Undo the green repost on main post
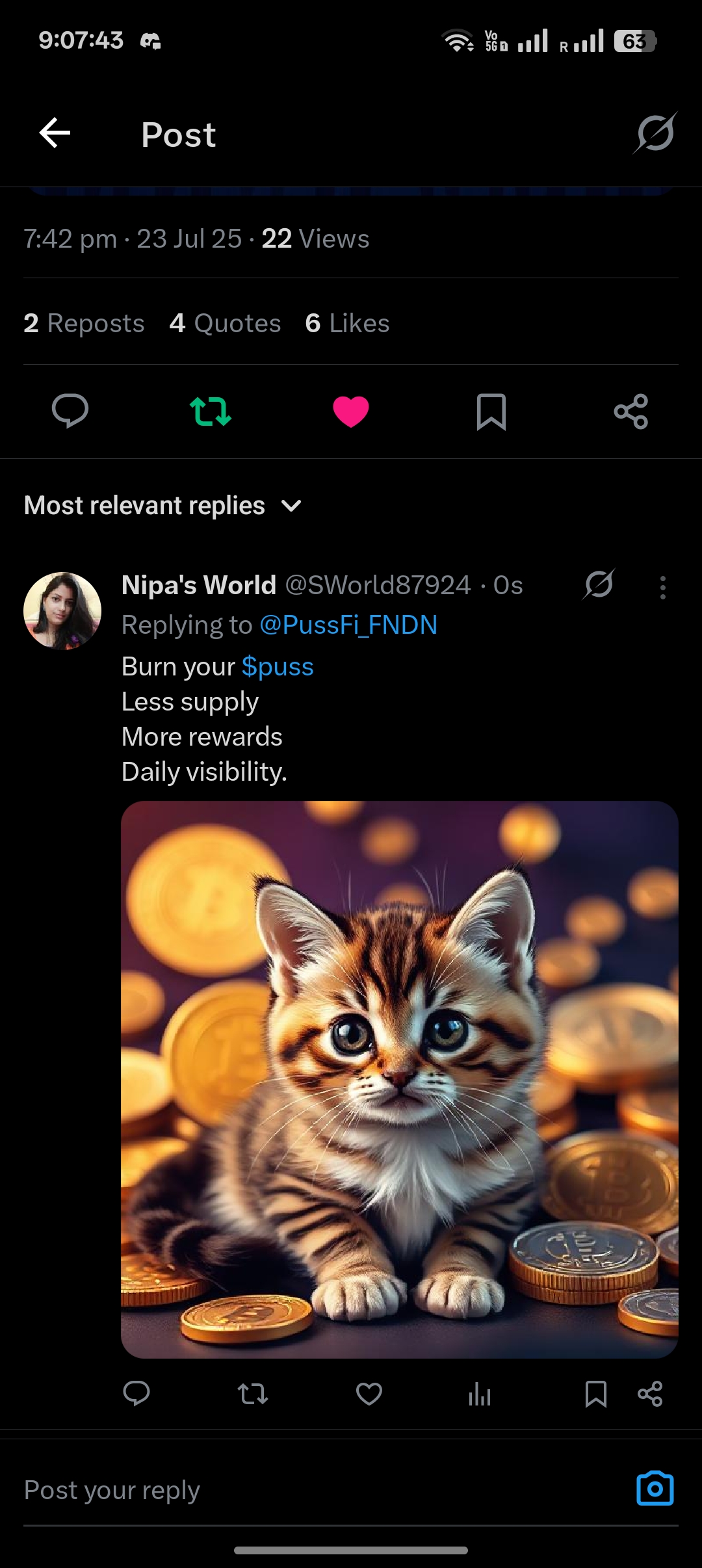The image size is (702, 1568). click(211, 411)
